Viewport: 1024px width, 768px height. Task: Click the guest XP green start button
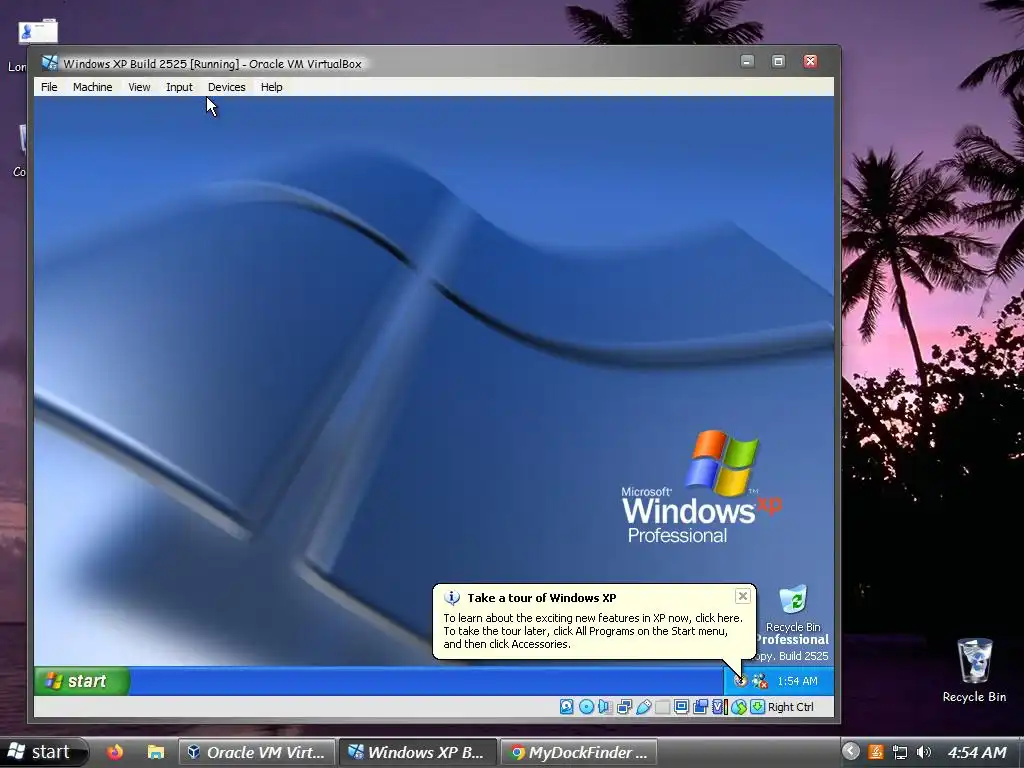(82, 681)
